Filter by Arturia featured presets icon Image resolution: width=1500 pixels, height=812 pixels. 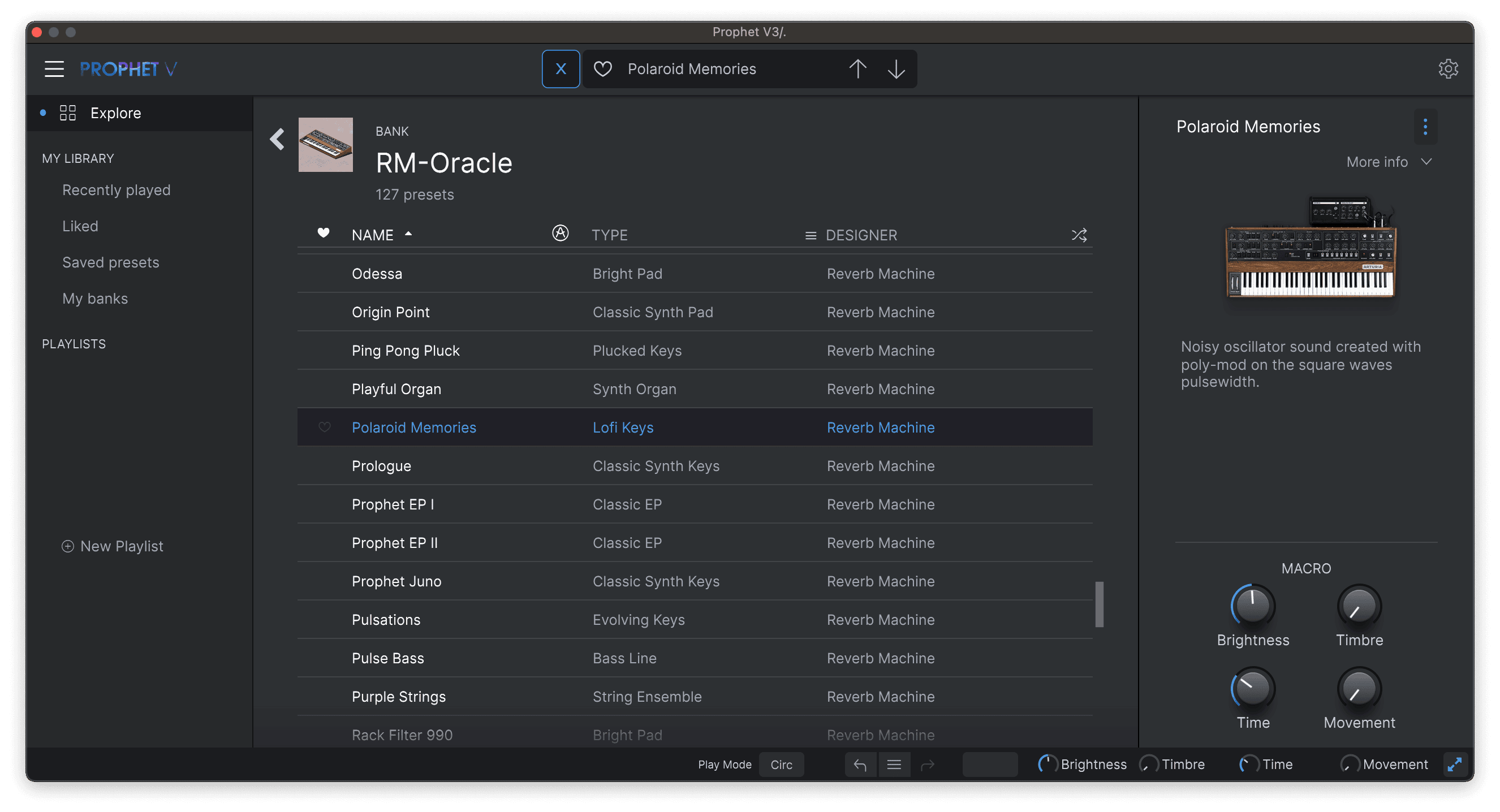[559, 234]
